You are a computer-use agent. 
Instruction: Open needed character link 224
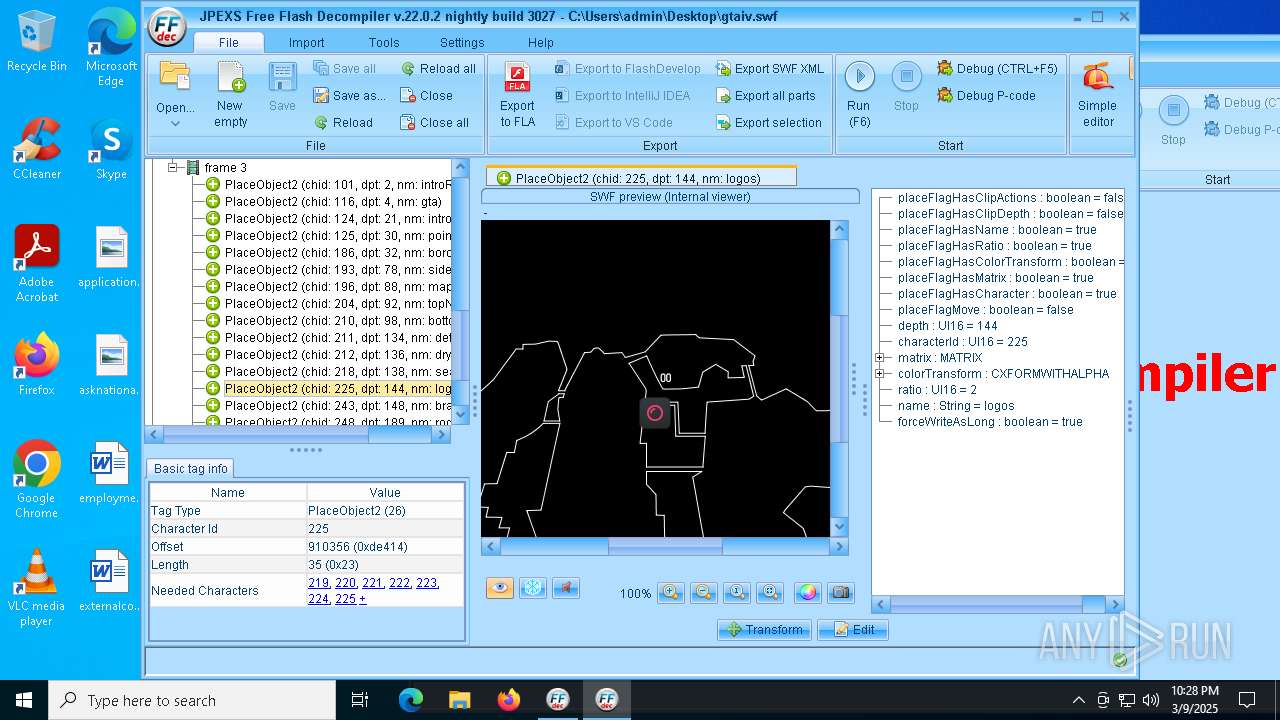coord(318,599)
